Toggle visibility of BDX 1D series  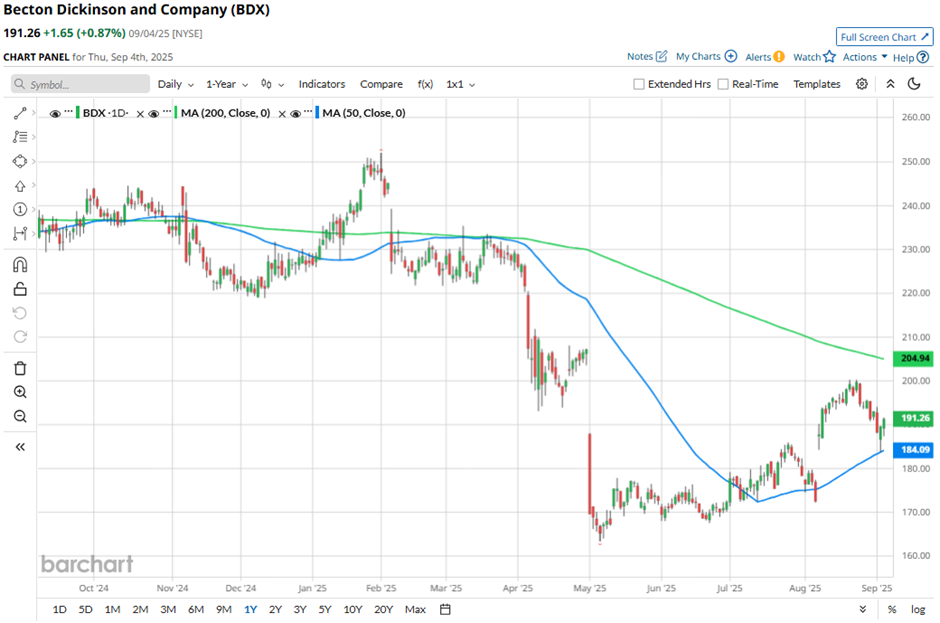(55, 113)
